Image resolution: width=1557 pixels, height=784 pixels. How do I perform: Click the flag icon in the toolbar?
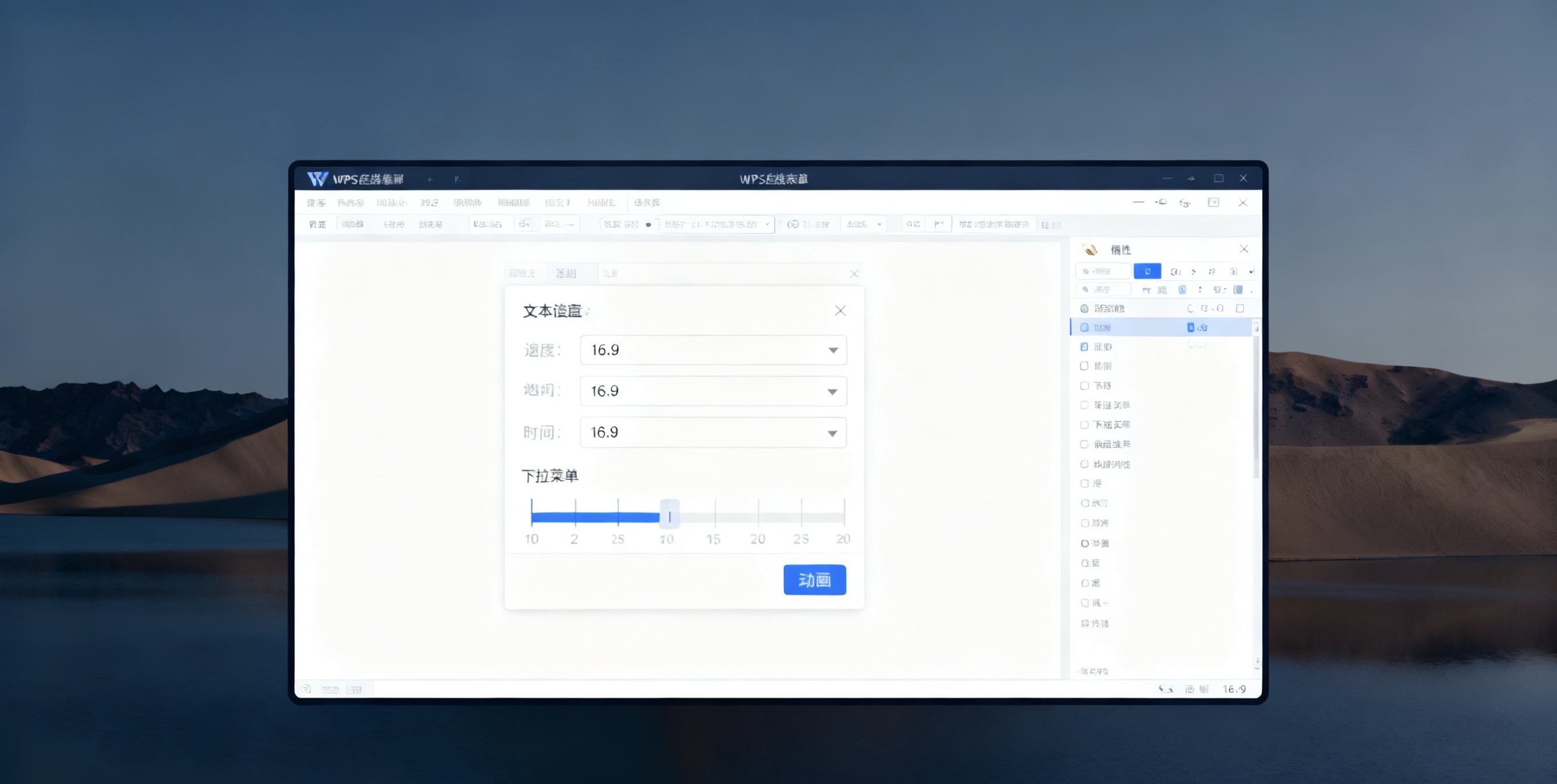939,224
